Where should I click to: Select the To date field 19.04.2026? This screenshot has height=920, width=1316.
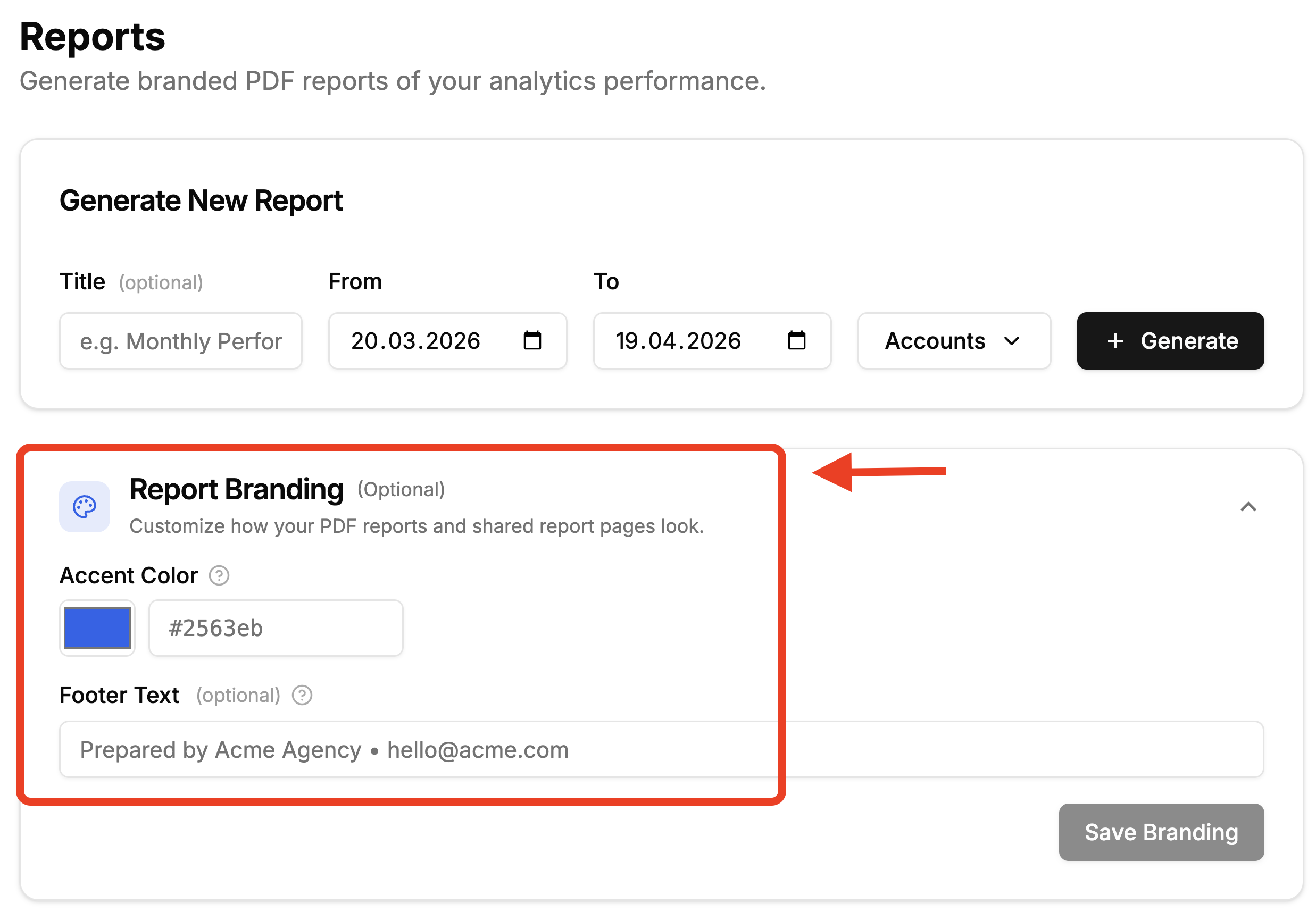point(712,341)
